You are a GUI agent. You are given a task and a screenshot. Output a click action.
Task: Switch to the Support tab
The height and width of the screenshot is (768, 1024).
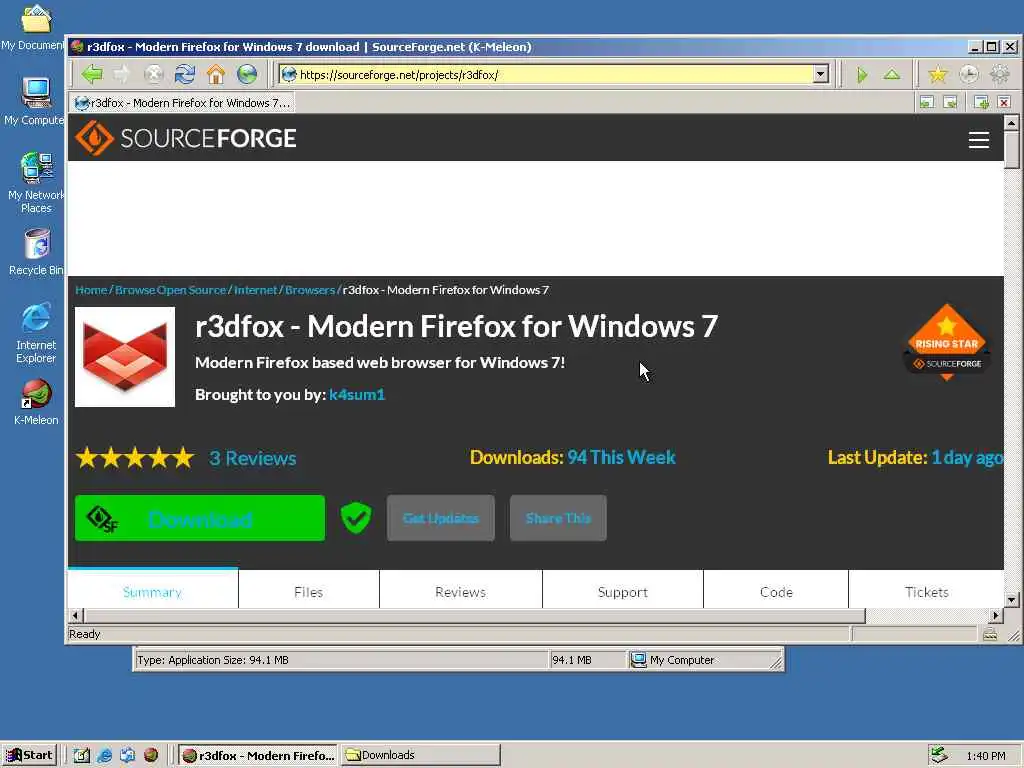click(623, 592)
